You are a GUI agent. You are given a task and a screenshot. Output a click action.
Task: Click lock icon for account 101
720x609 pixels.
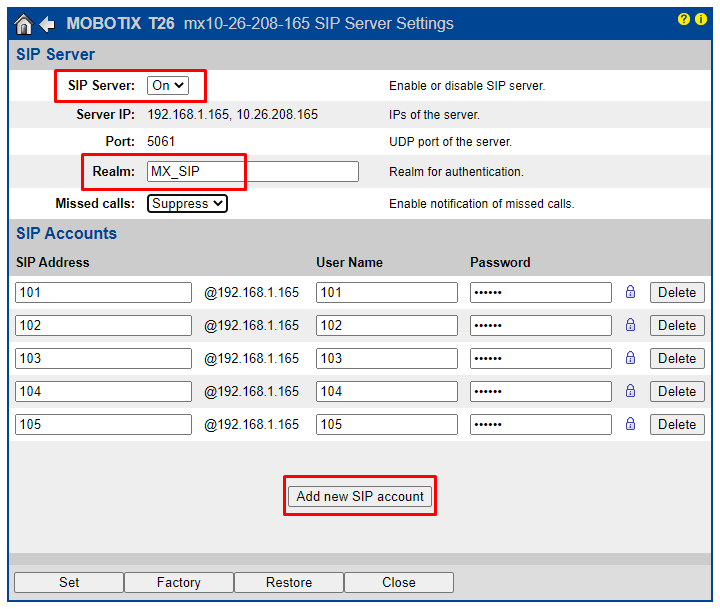(630, 292)
